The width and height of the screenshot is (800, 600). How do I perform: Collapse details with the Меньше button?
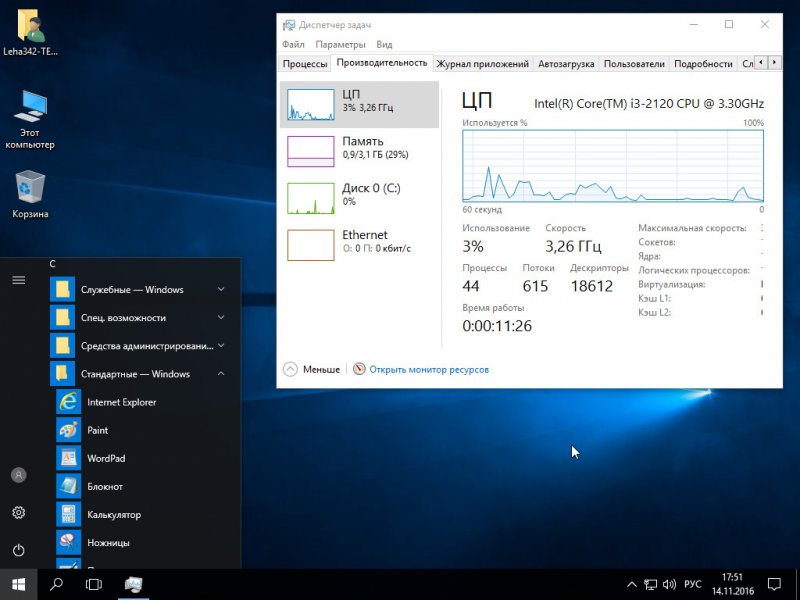(x=312, y=369)
